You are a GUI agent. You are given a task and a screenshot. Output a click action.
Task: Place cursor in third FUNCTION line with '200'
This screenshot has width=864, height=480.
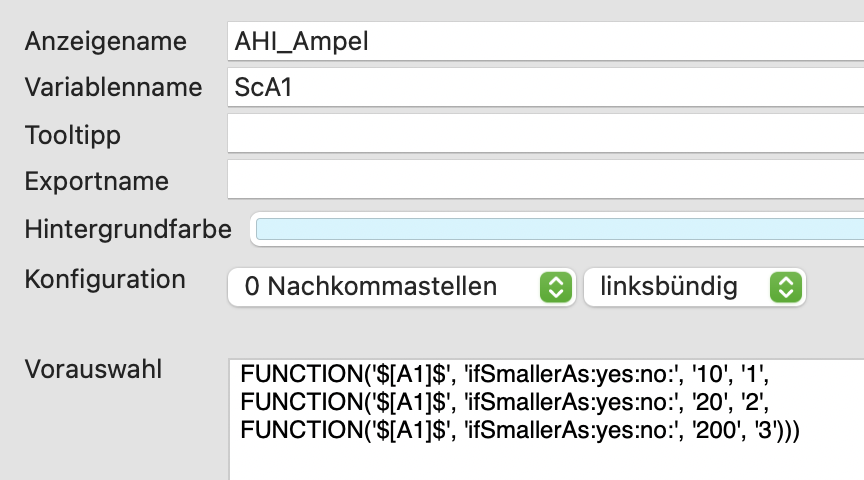520,429
